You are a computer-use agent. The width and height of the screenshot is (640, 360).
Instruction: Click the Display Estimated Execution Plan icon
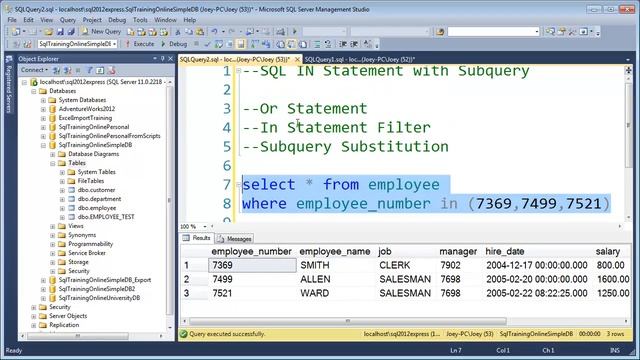(219, 44)
